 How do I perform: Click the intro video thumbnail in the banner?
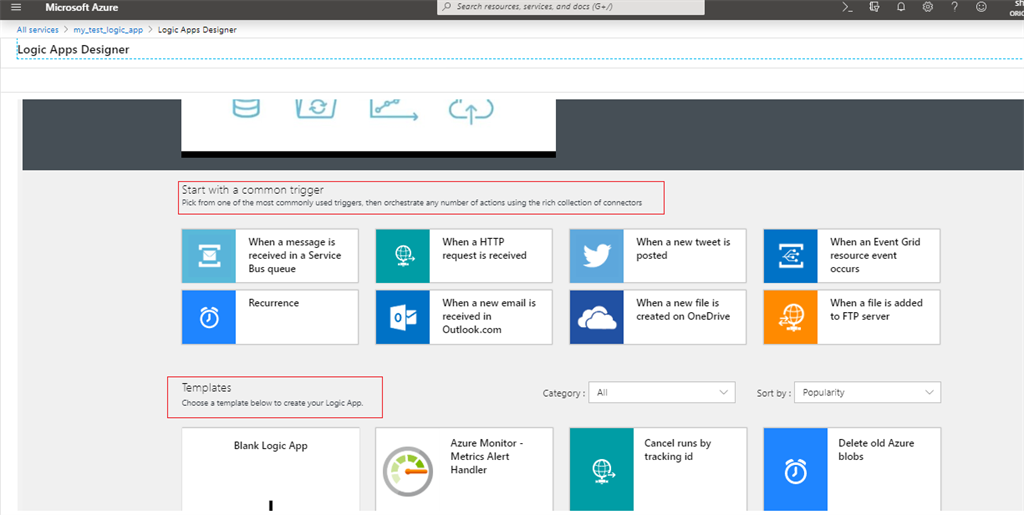(368, 127)
